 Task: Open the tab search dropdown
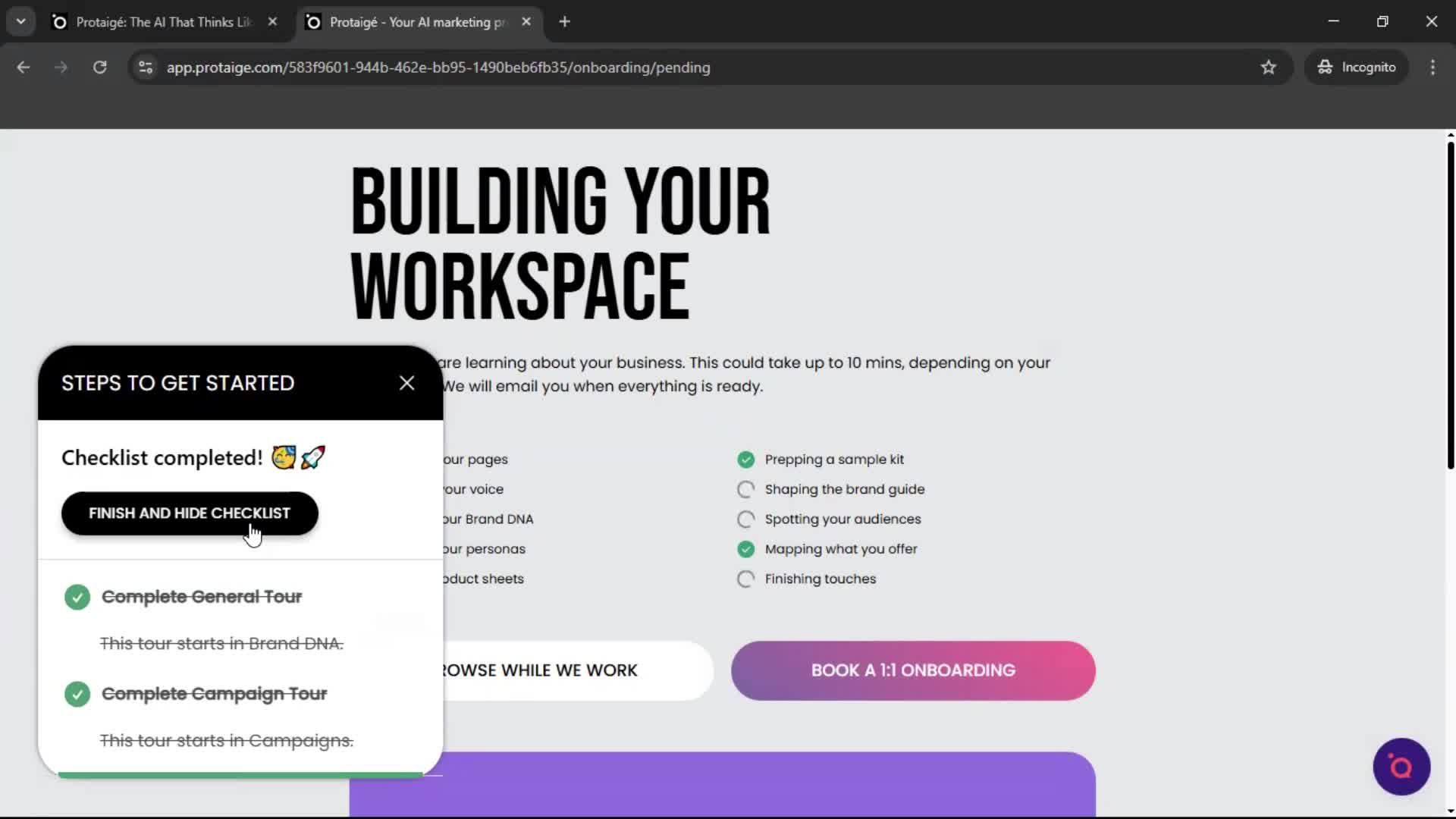tap(20, 21)
